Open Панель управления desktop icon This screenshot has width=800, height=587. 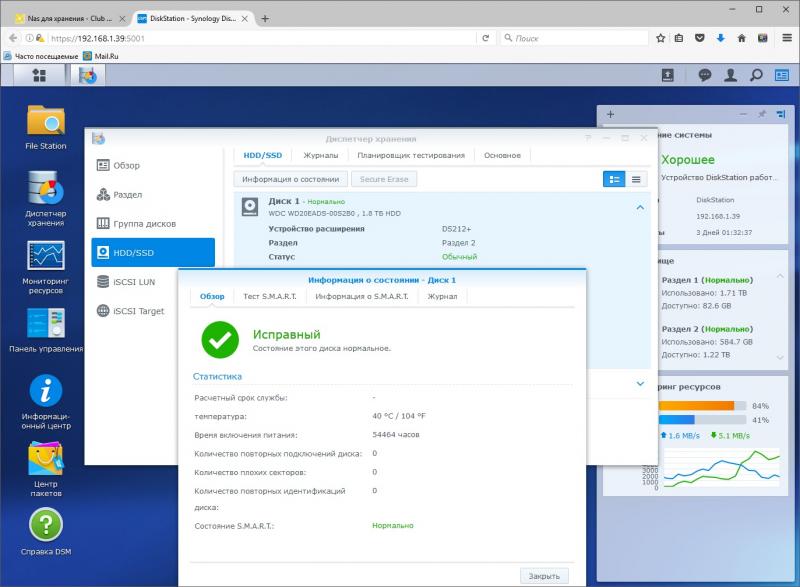[46, 330]
